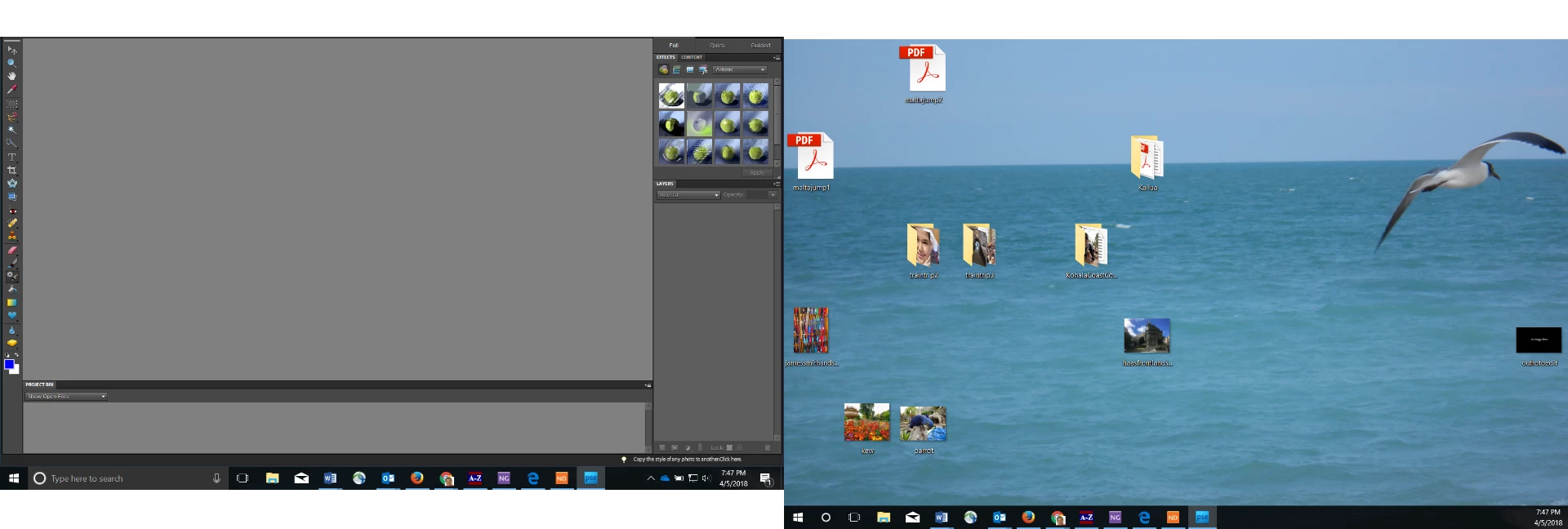Click the Apply button in Effects panel
This screenshot has height=529, width=1568.
[757, 172]
